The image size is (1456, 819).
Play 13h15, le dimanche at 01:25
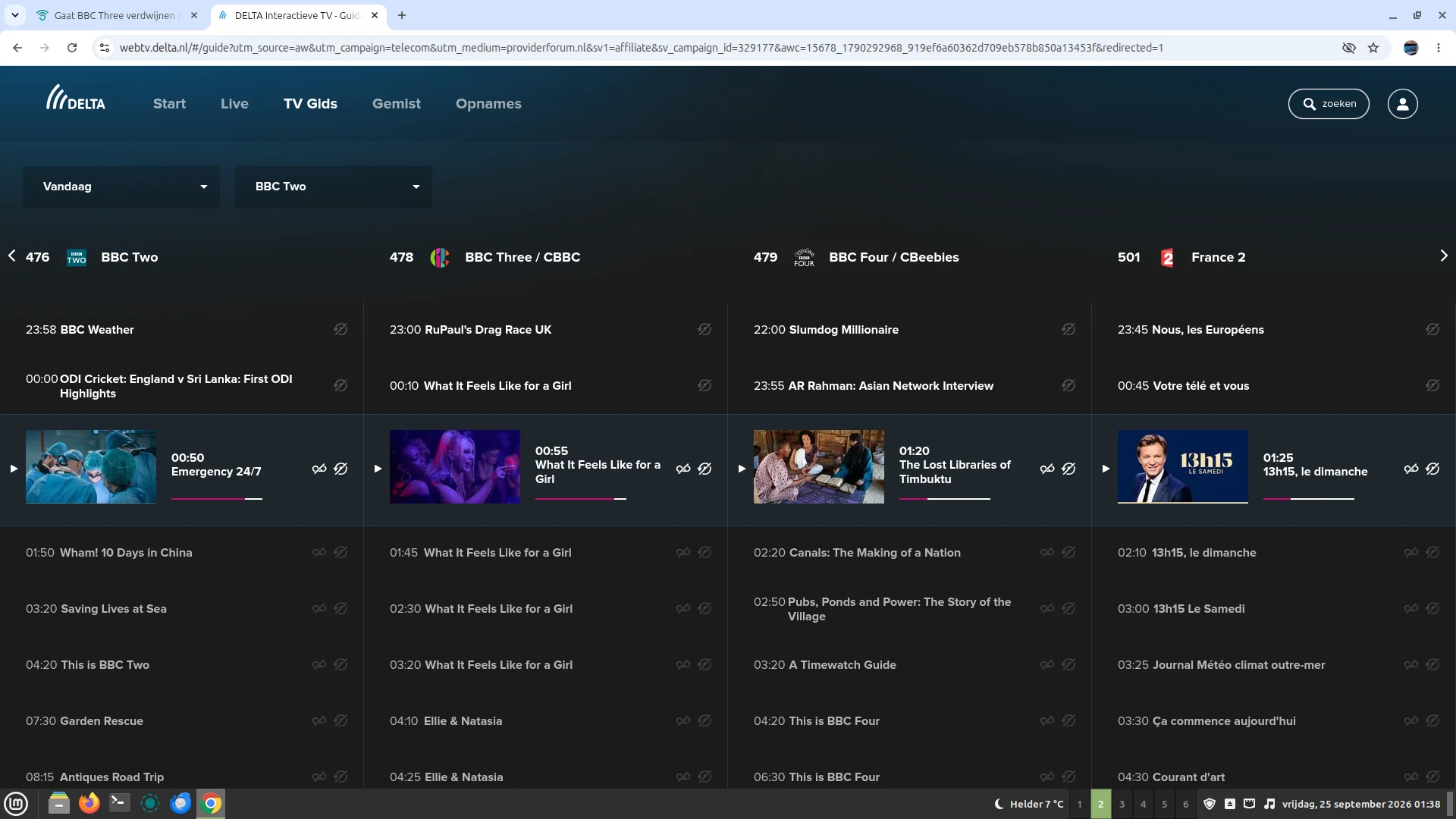point(1106,469)
